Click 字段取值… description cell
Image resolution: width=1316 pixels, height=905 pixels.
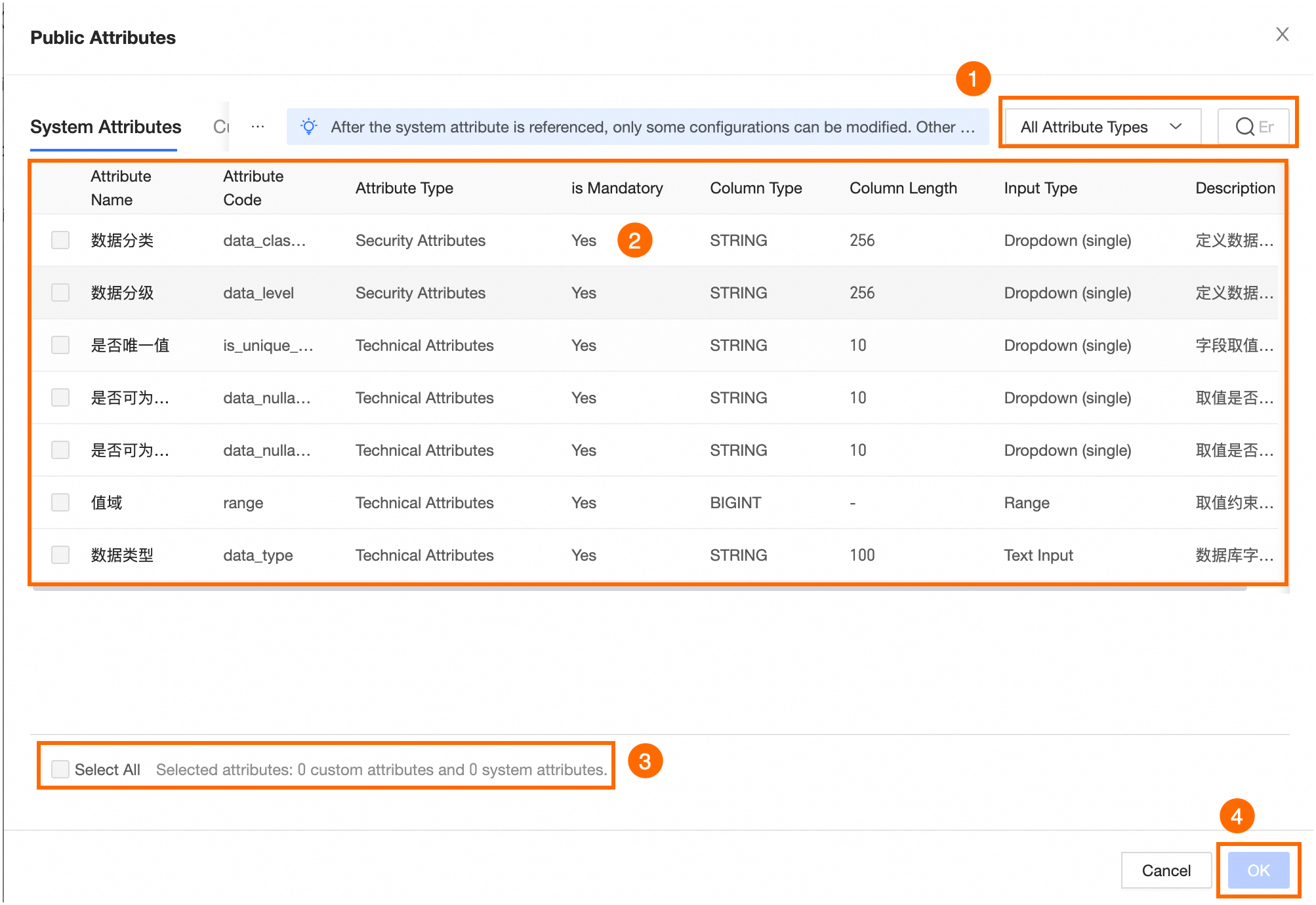pyautogui.click(x=1234, y=346)
